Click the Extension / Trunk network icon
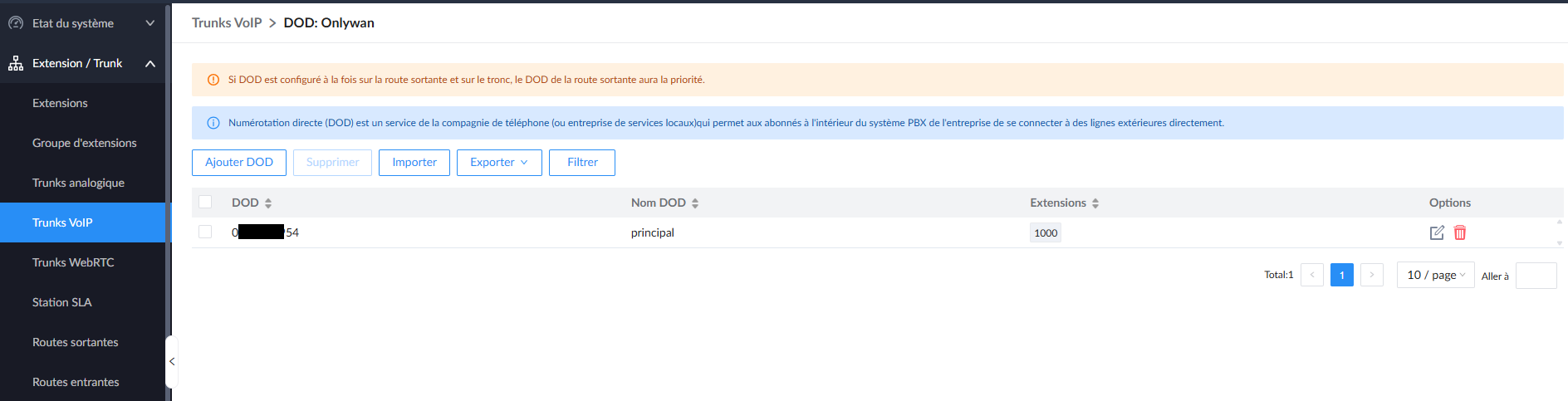Image resolution: width=1568 pixels, height=401 pixels. coord(16,63)
